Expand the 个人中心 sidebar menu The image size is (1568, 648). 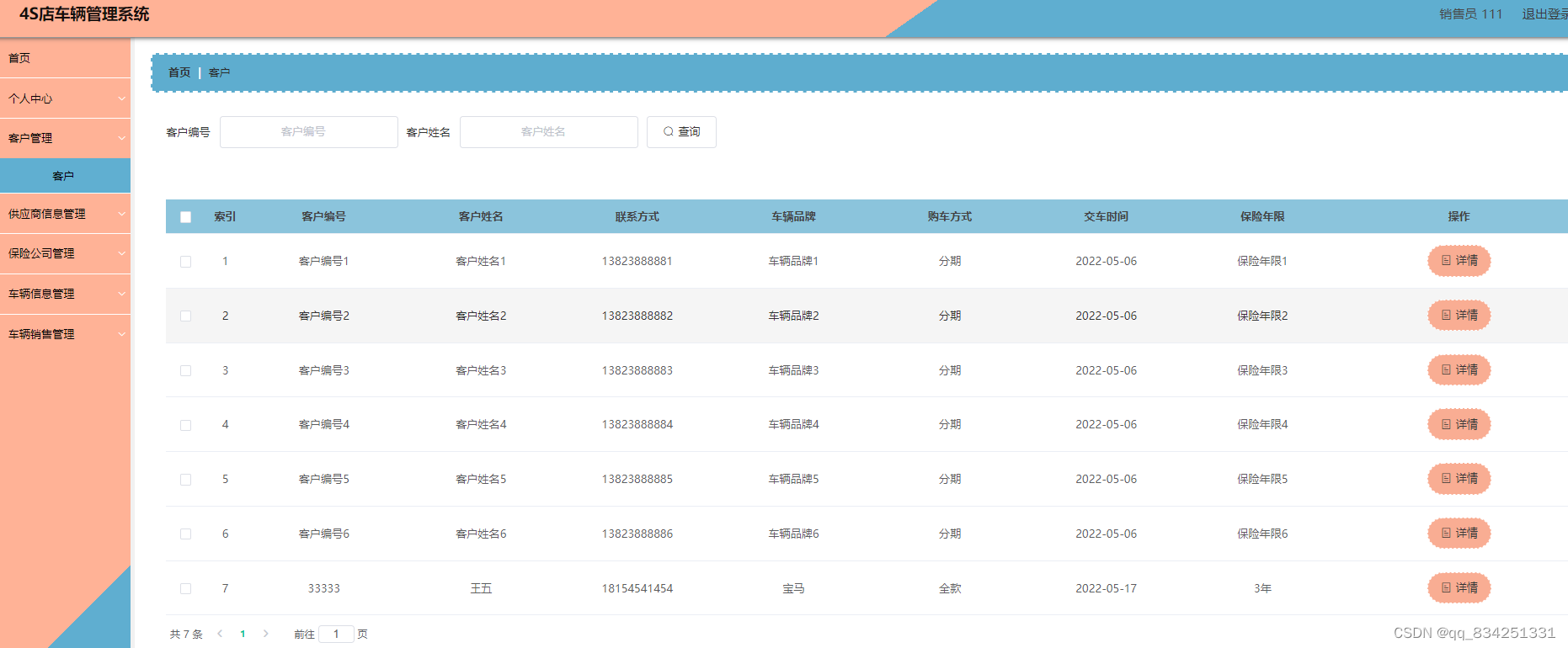click(x=65, y=98)
